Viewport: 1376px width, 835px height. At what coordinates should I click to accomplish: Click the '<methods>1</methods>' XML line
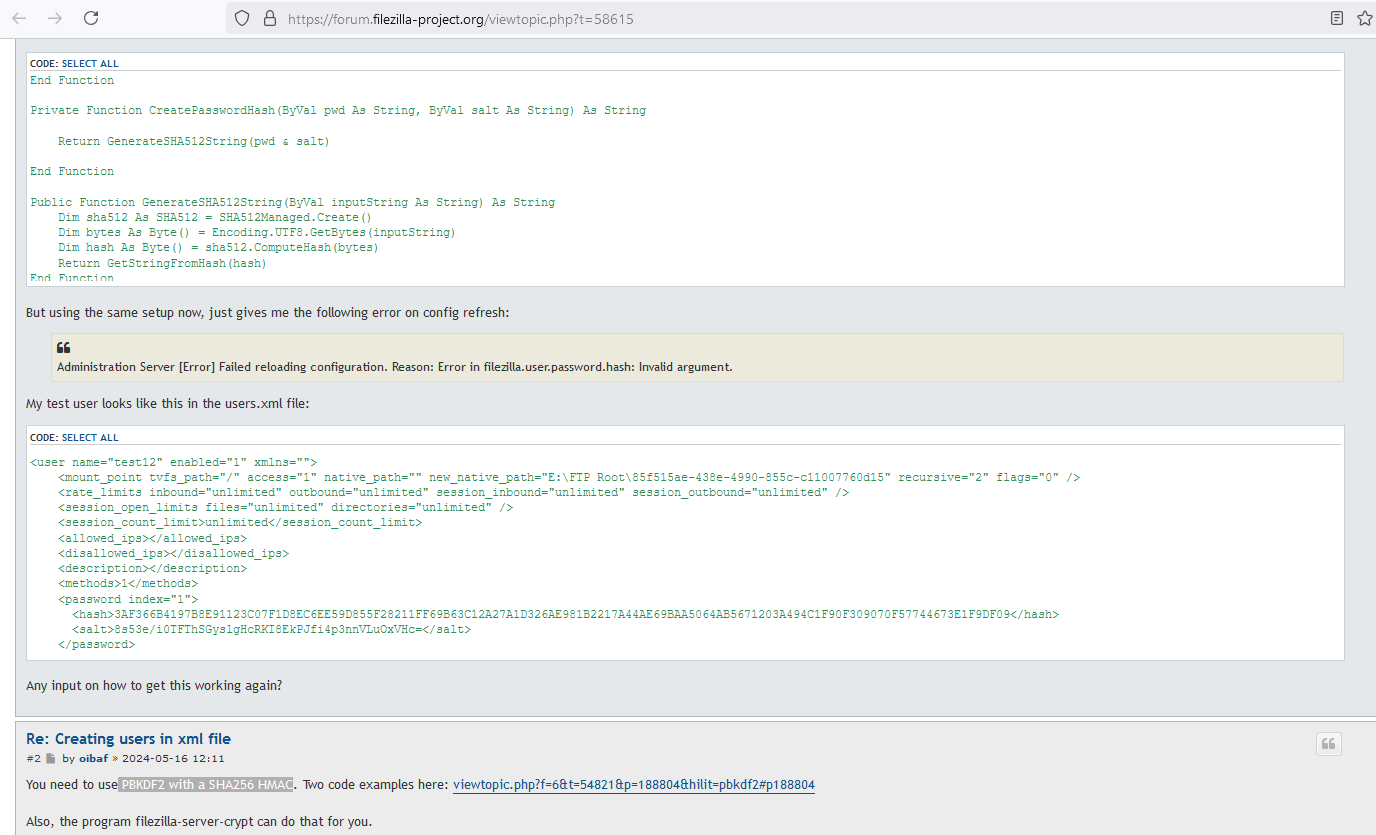pos(128,583)
